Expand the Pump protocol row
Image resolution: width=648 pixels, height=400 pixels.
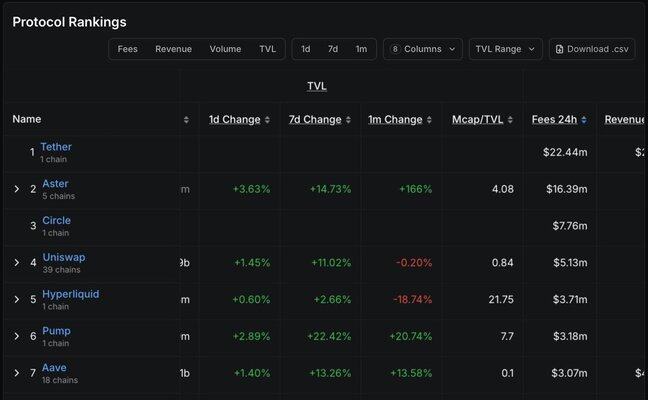(16, 336)
